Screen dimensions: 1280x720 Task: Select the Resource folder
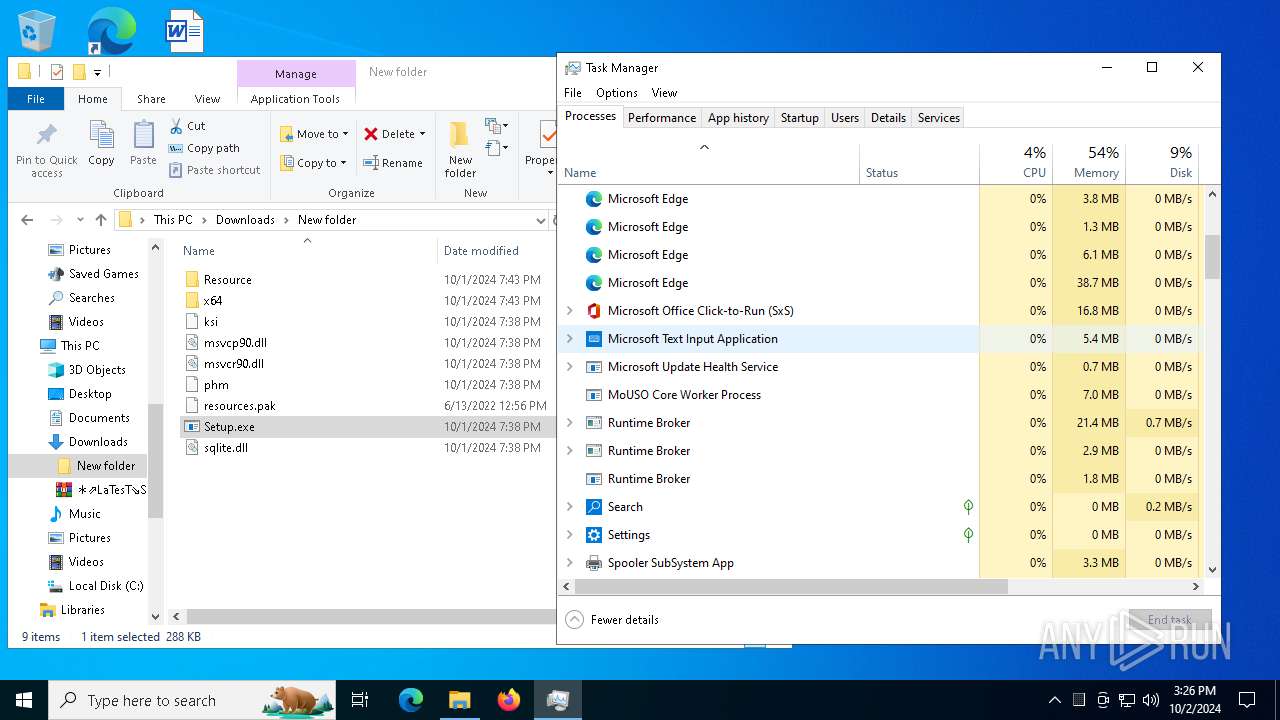(366, 280)
